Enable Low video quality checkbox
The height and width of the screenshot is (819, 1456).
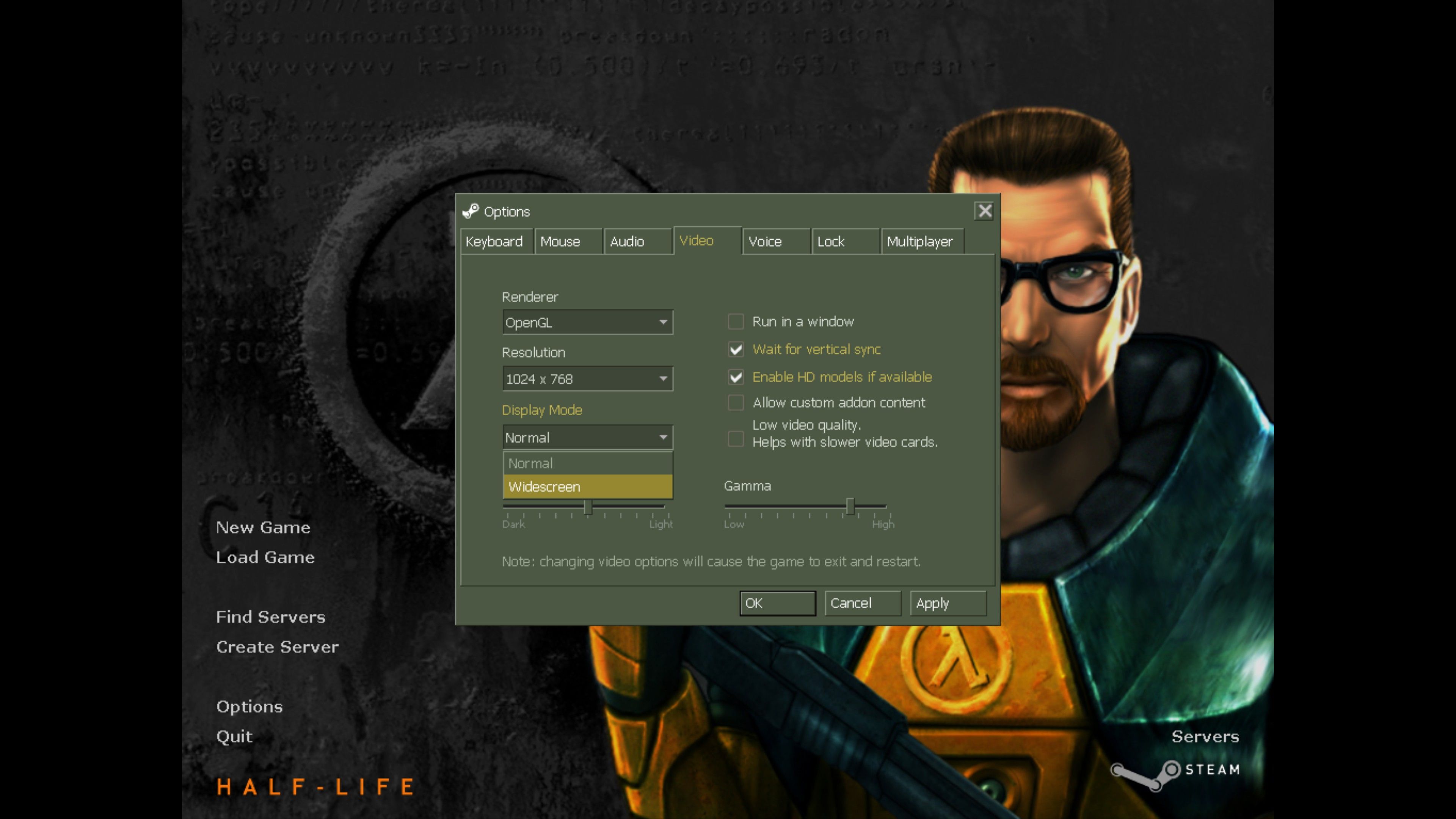(735, 439)
